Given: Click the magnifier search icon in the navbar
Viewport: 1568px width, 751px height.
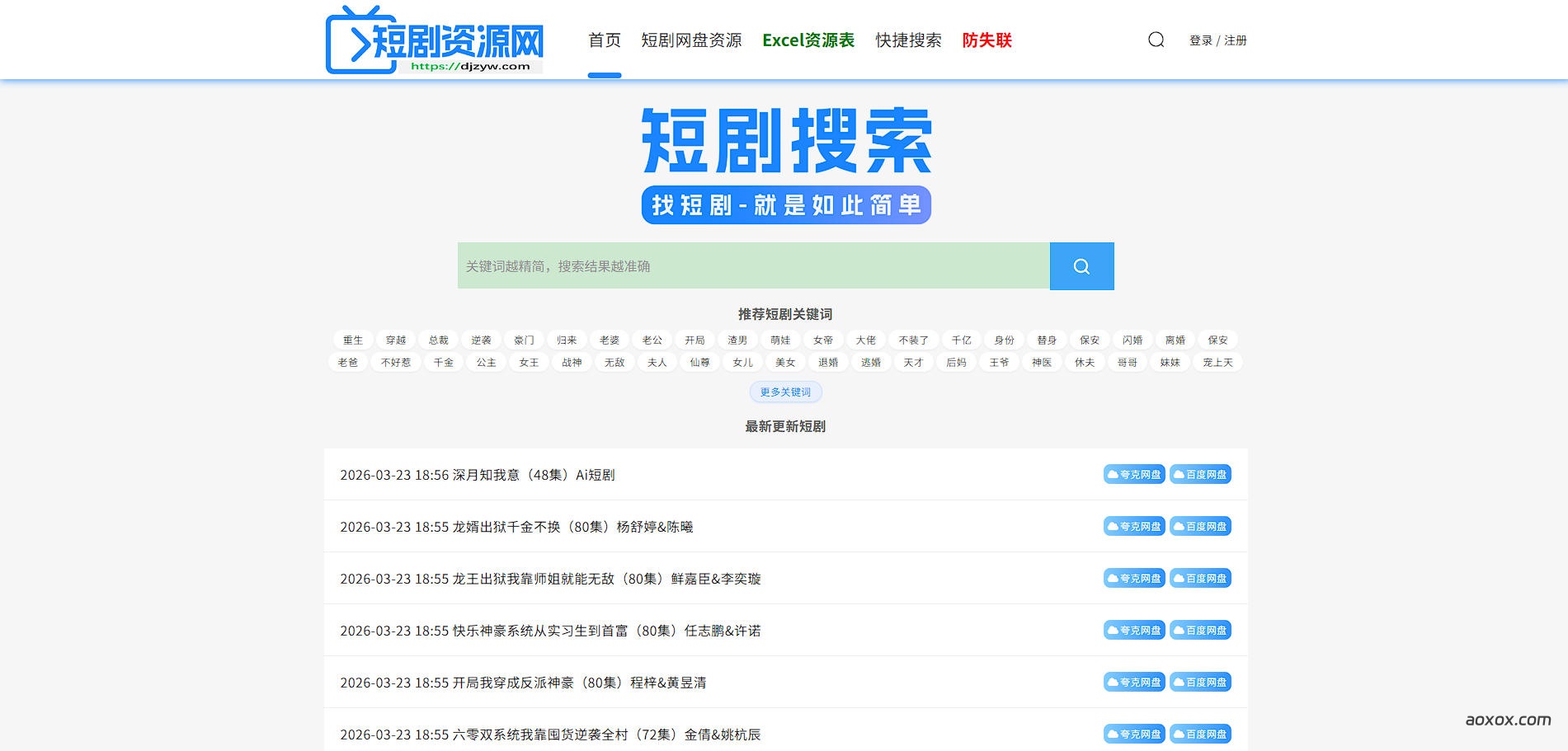Looking at the screenshot, I should pos(1156,40).
